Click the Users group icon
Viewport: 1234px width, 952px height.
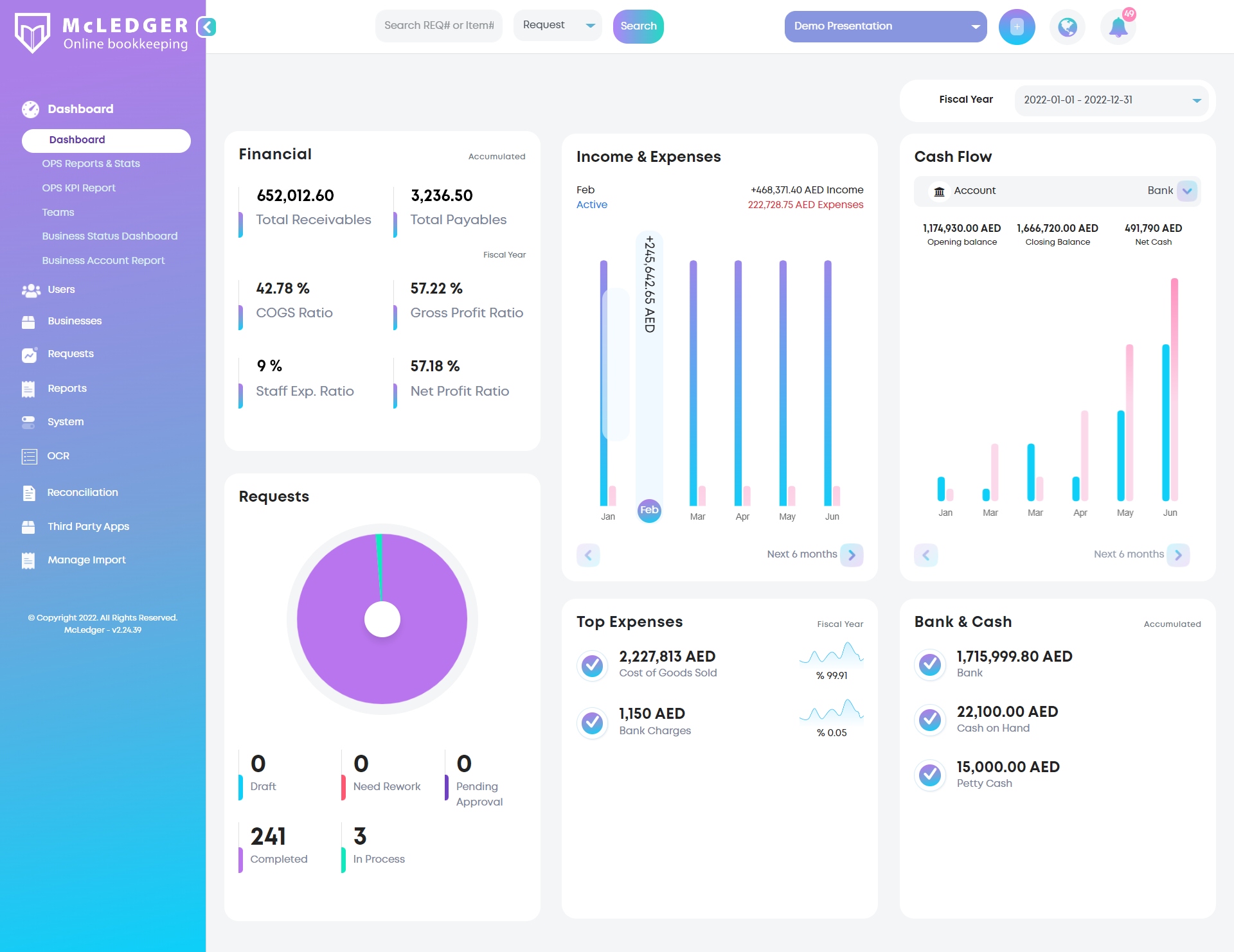point(30,290)
